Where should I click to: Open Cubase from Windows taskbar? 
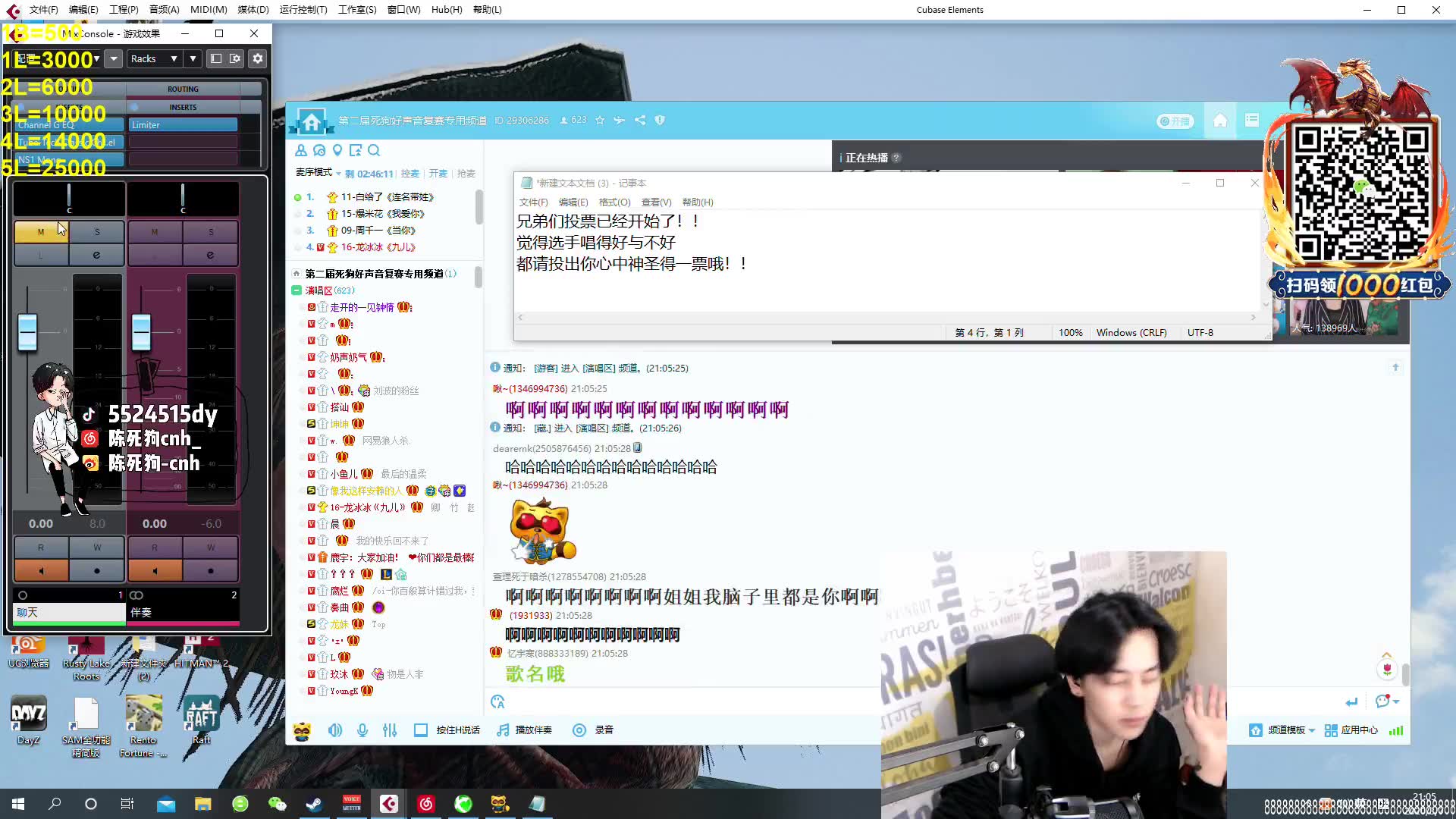tap(389, 804)
